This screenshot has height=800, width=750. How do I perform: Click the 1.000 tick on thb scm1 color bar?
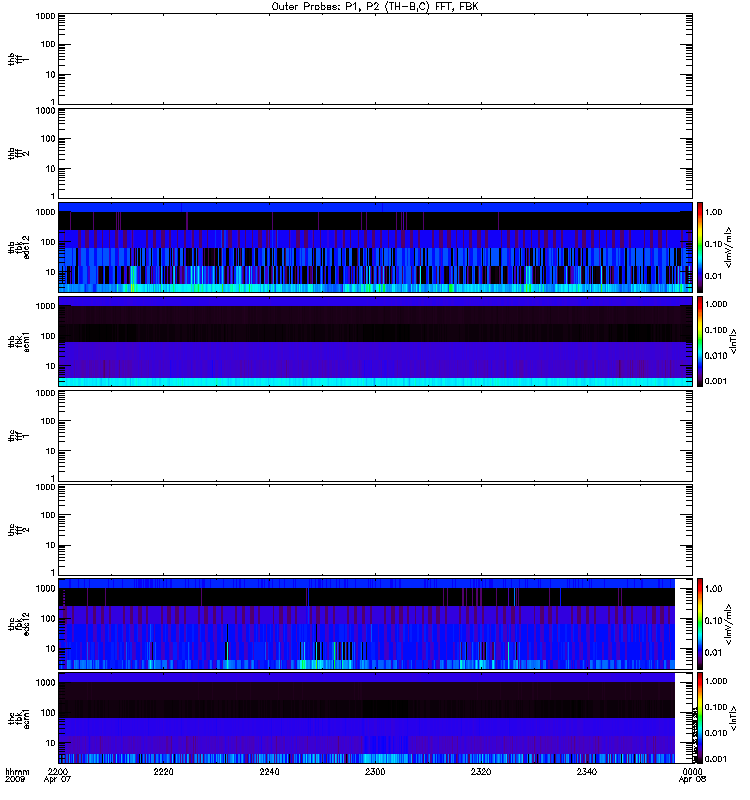716,304
